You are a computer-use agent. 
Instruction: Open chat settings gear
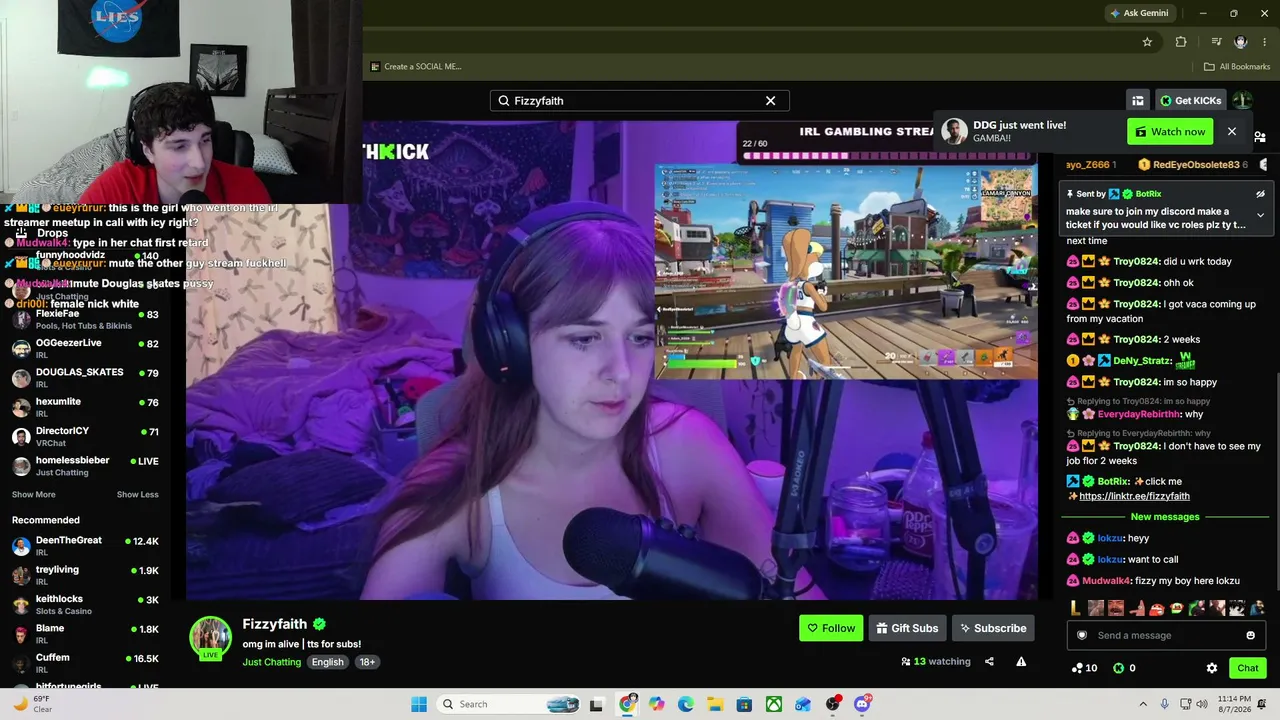click(1212, 668)
